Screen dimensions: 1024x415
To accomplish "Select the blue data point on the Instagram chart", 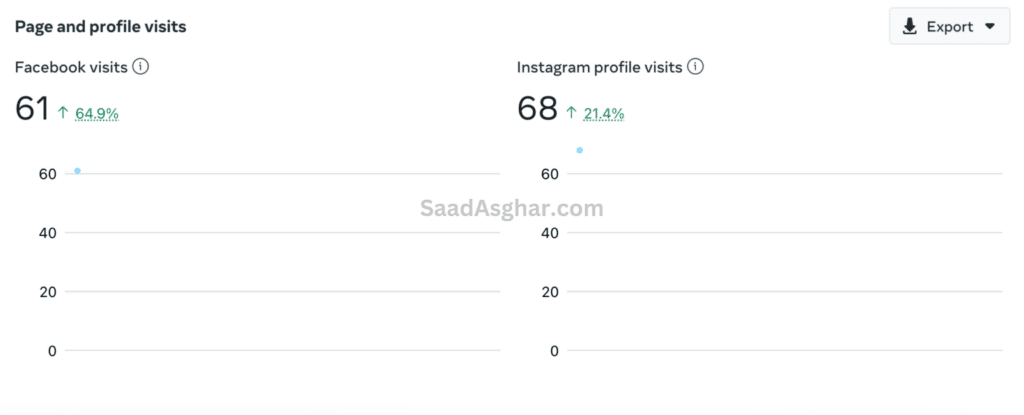I will (579, 150).
